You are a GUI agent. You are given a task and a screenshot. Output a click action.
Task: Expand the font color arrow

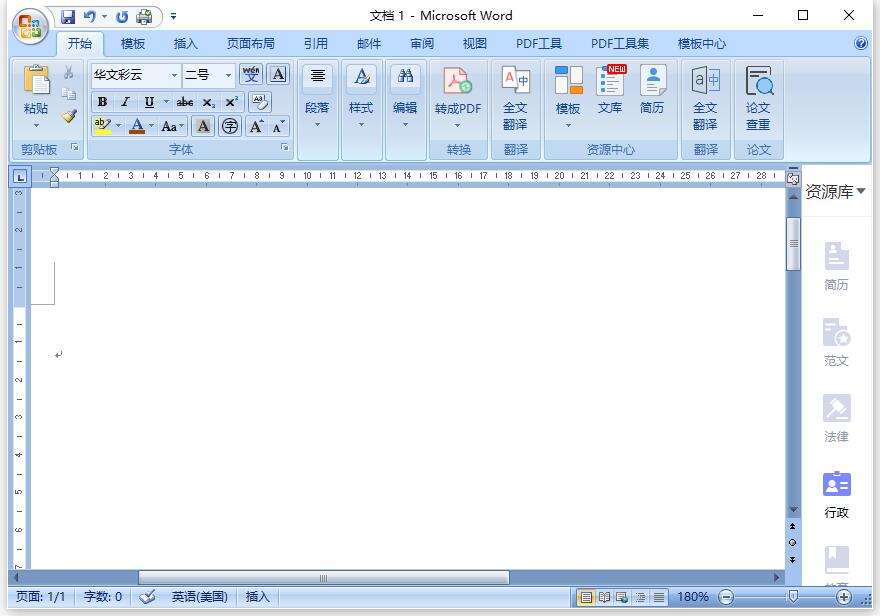point(151,126)
